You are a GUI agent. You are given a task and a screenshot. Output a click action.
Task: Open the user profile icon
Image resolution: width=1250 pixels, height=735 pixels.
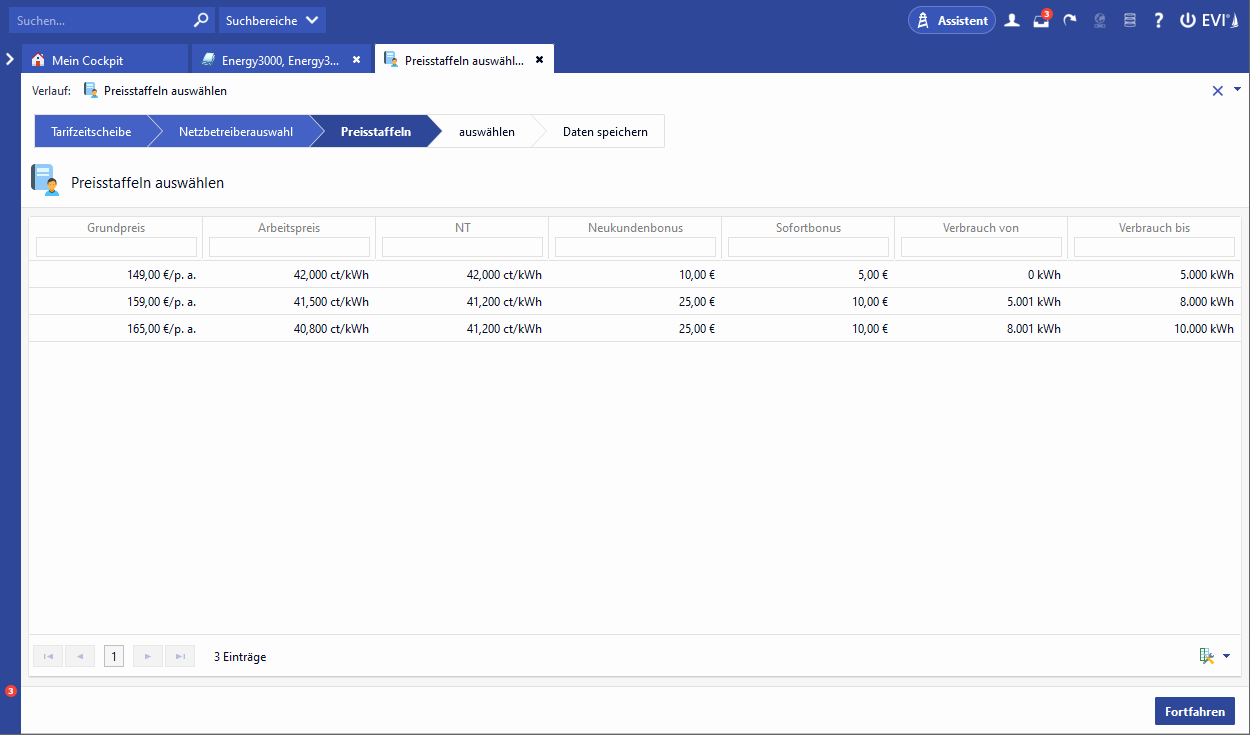point(1012,20)
